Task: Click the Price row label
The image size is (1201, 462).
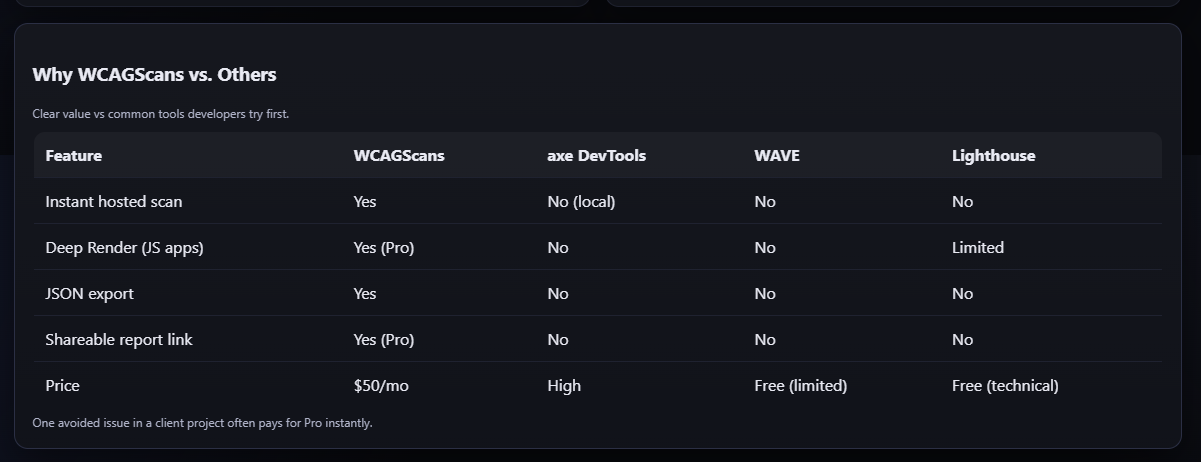Action: 62,386
